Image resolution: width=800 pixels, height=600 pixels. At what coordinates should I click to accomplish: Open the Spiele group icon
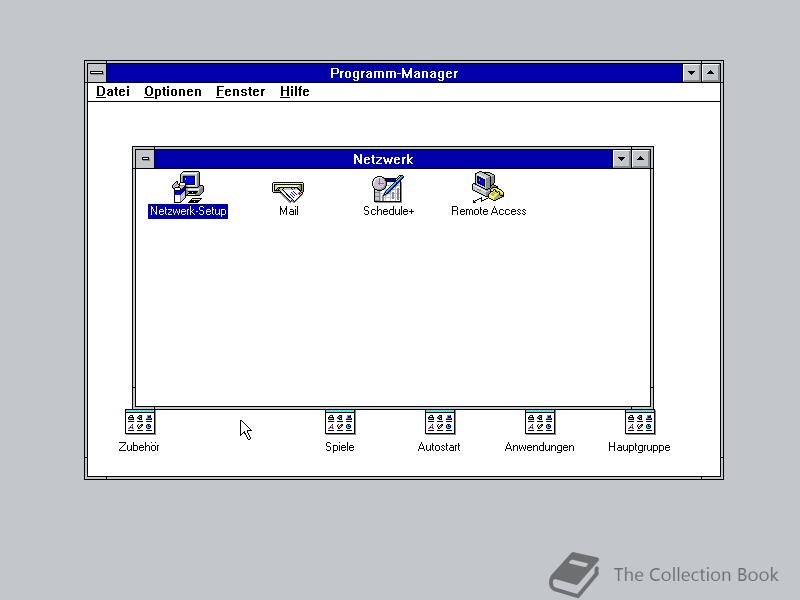[x=340, y=422]
